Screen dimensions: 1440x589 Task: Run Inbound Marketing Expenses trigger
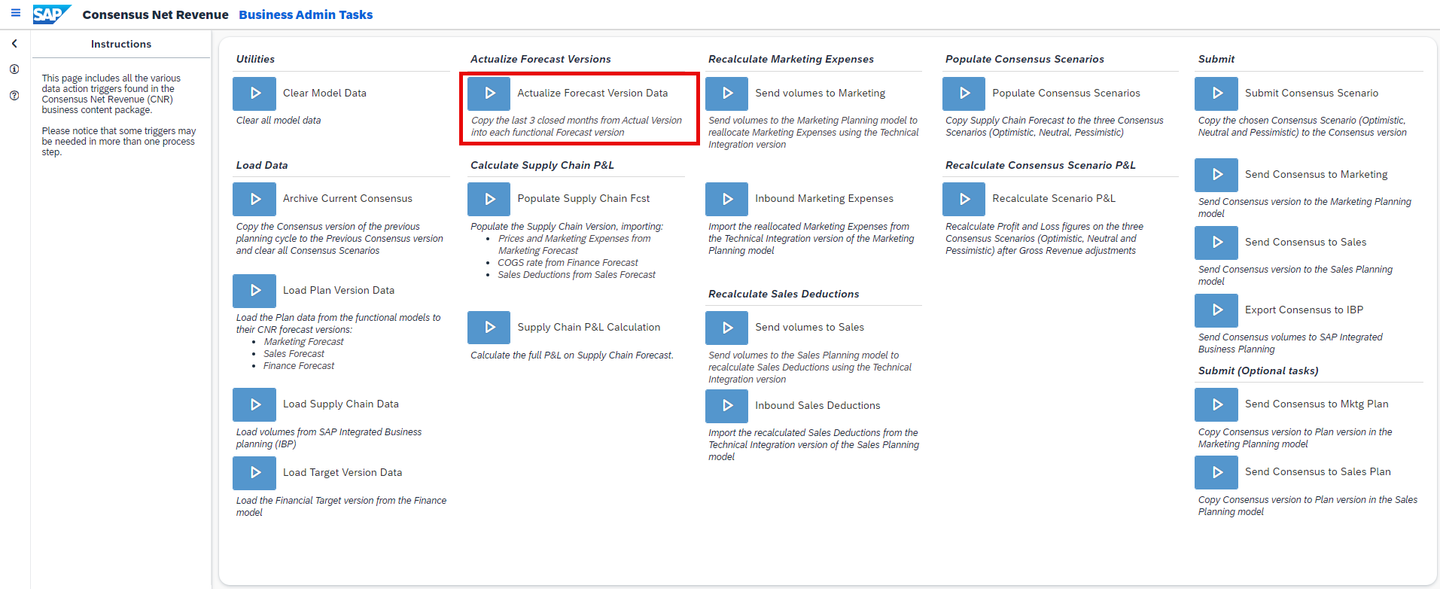tap(727, 199)
